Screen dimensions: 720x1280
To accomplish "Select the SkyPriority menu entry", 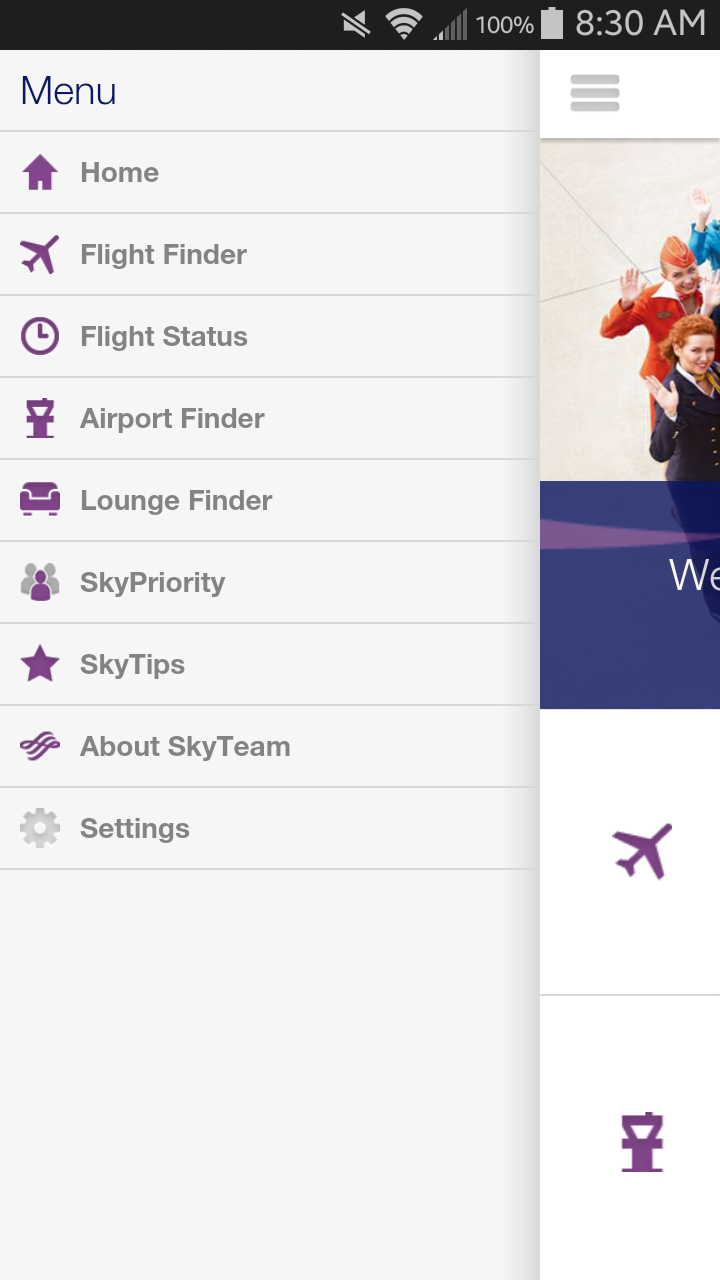I will click(152, 583).
